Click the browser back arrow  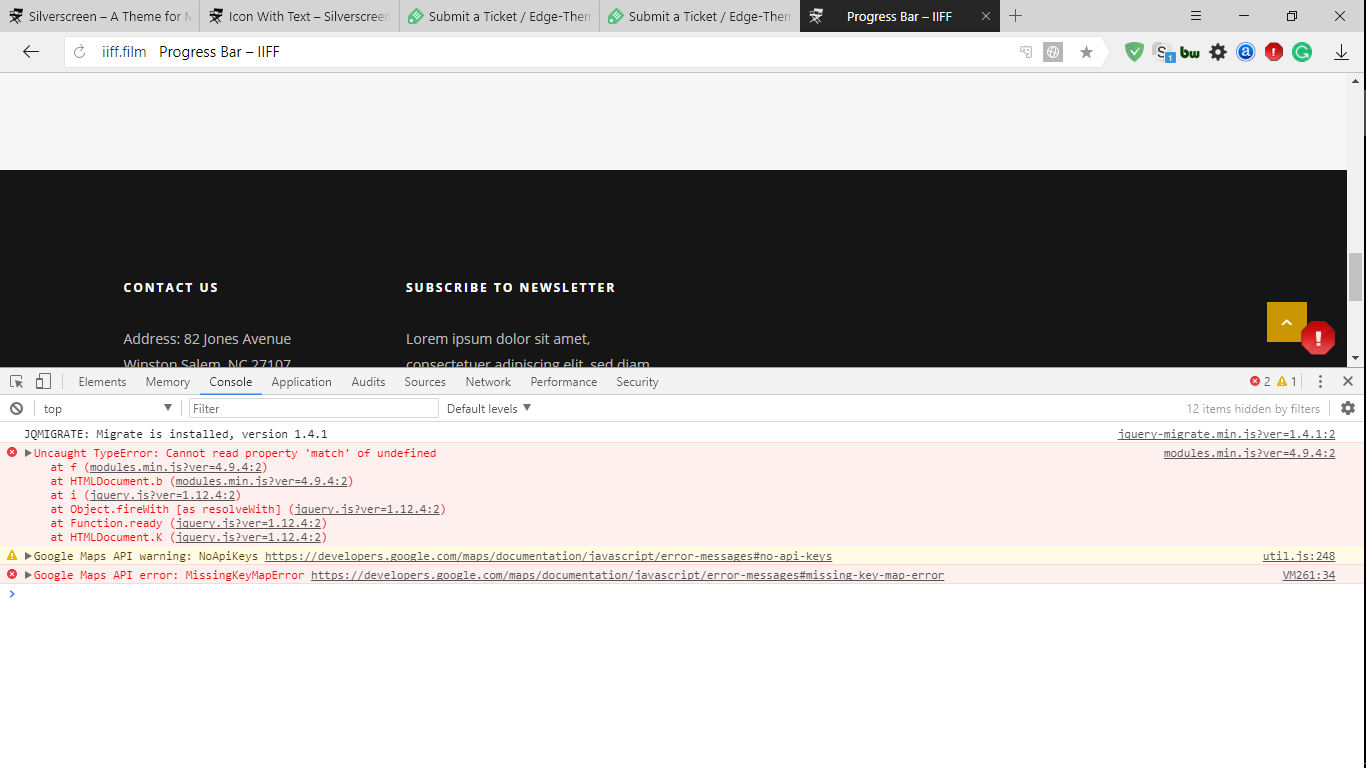[31, 52]
